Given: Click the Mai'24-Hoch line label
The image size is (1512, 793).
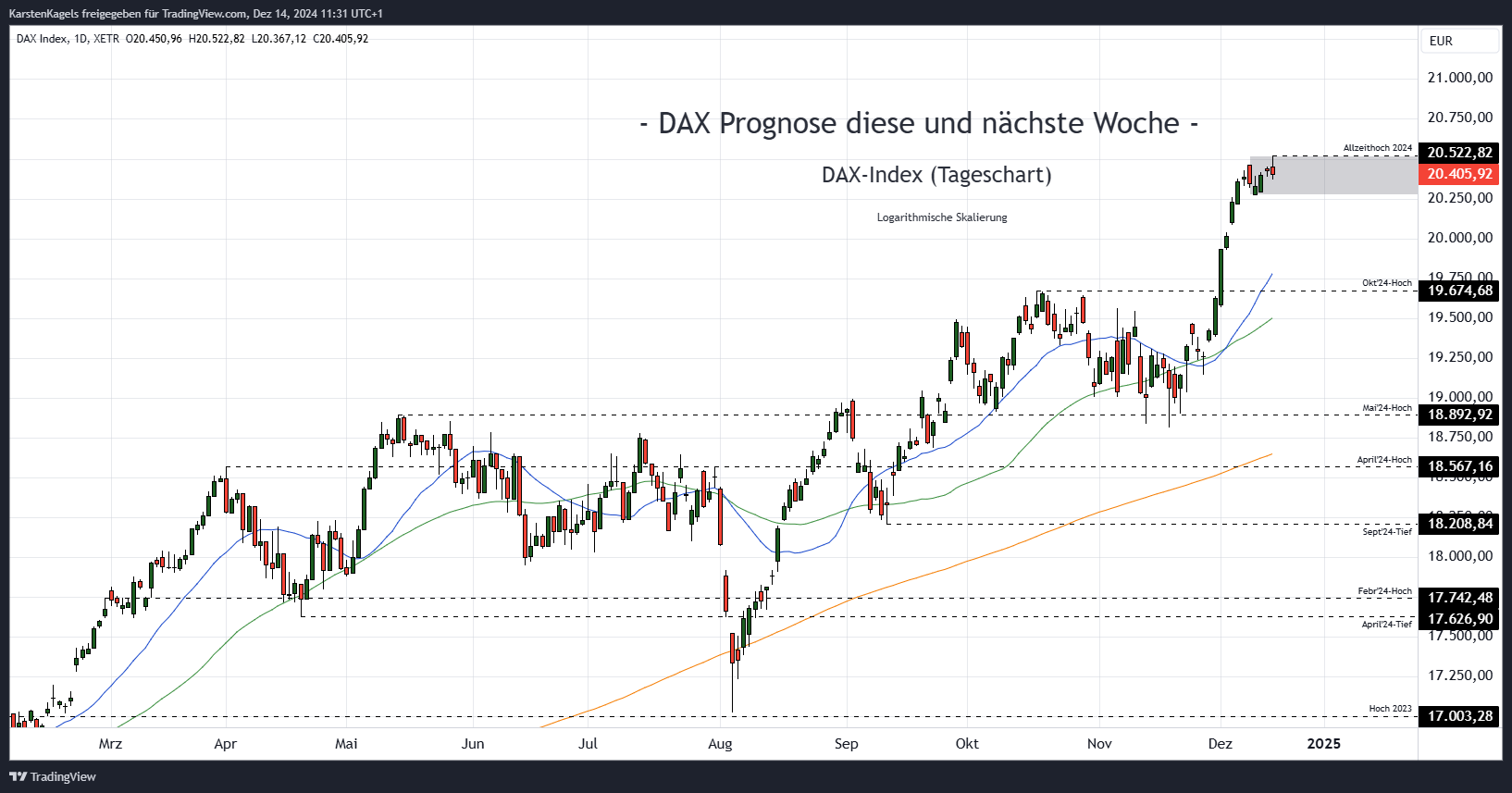Looking at the screenshot, I should 1387,407.
